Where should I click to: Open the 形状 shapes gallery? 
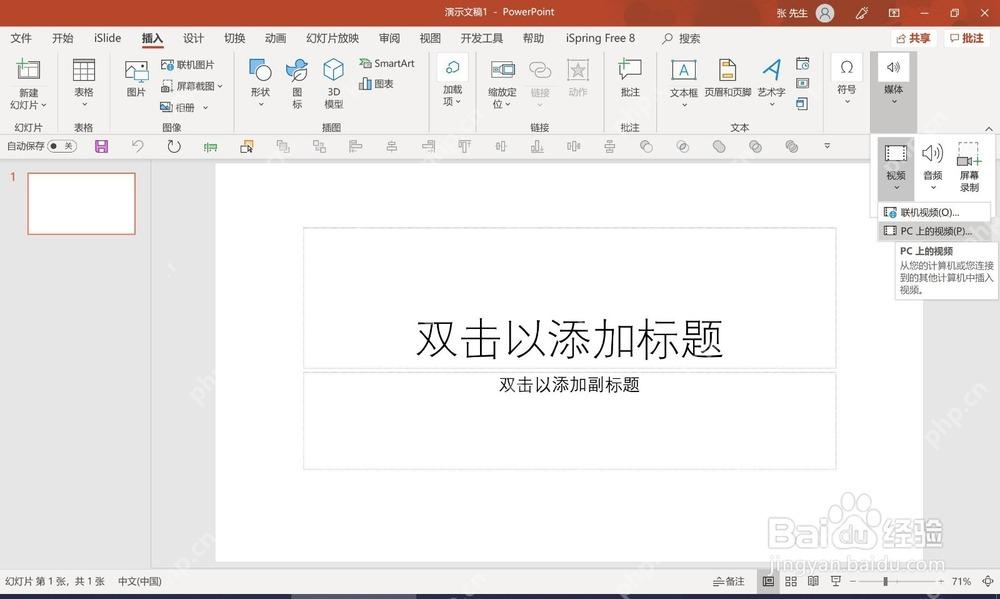click(260, 84)
